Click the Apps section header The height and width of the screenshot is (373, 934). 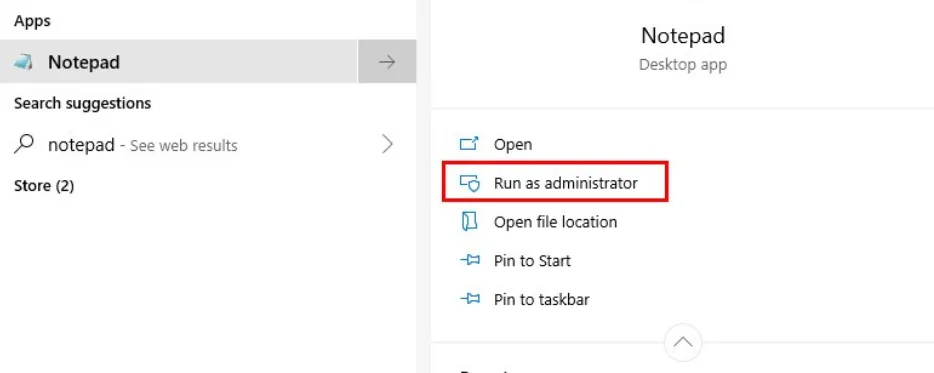[32, 21]
